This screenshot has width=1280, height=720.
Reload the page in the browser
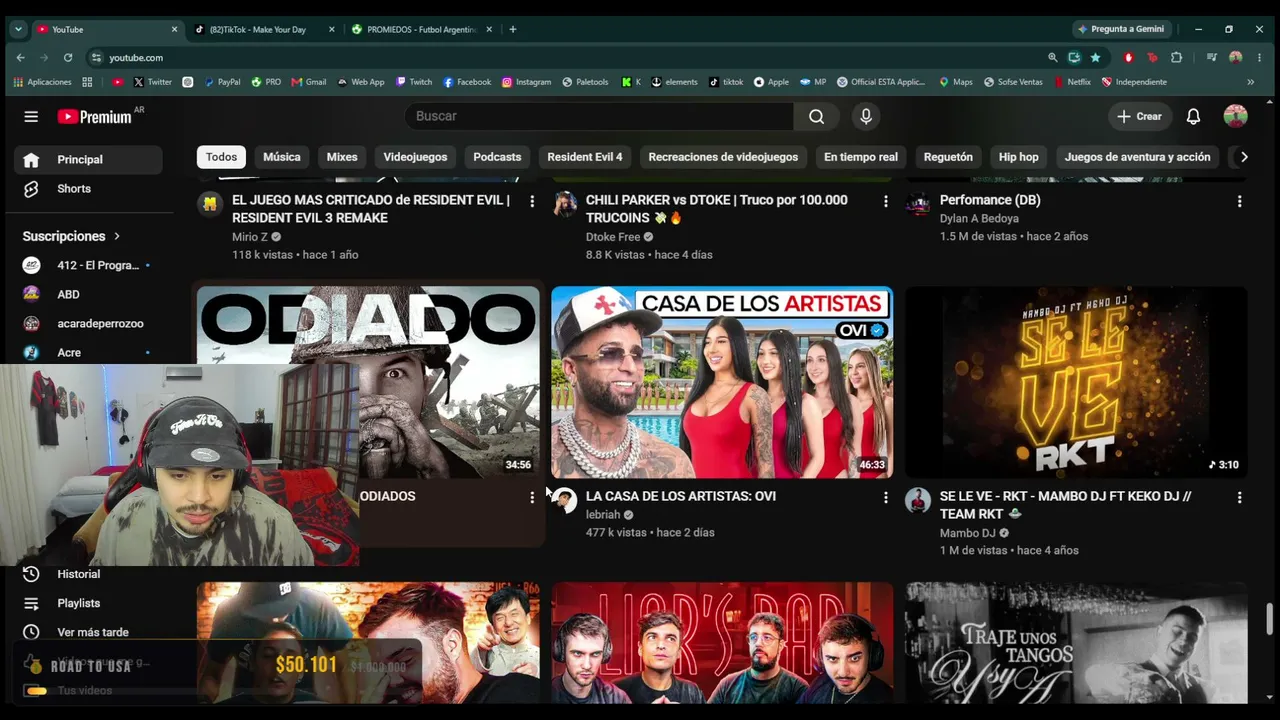(68, 58)
